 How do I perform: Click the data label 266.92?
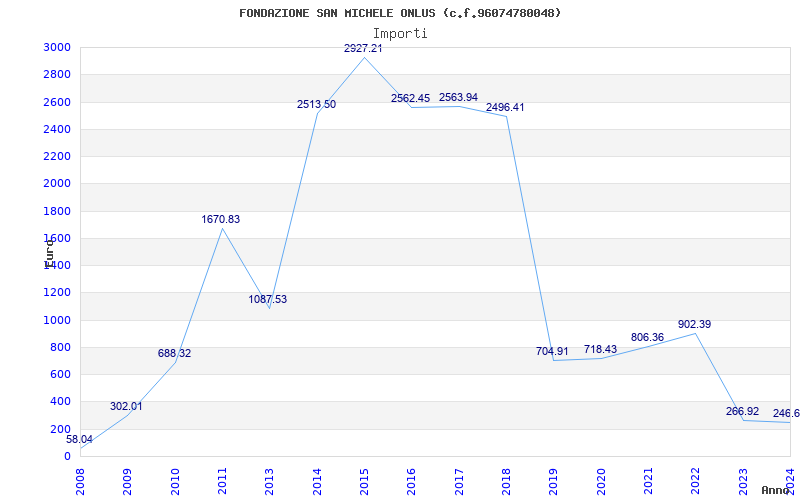tap(742, 412)
